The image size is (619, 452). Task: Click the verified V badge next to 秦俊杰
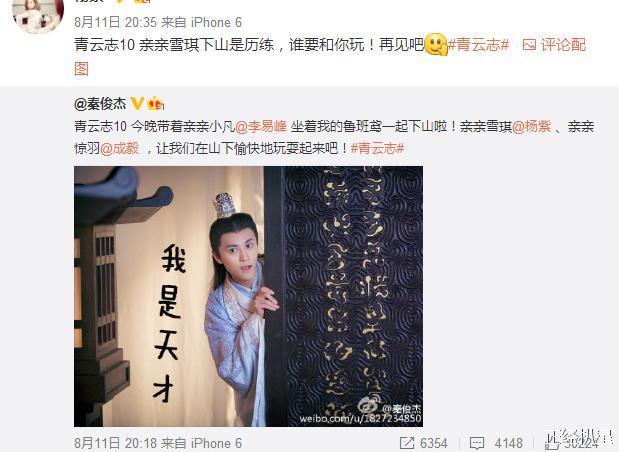[x=137, y=103]
